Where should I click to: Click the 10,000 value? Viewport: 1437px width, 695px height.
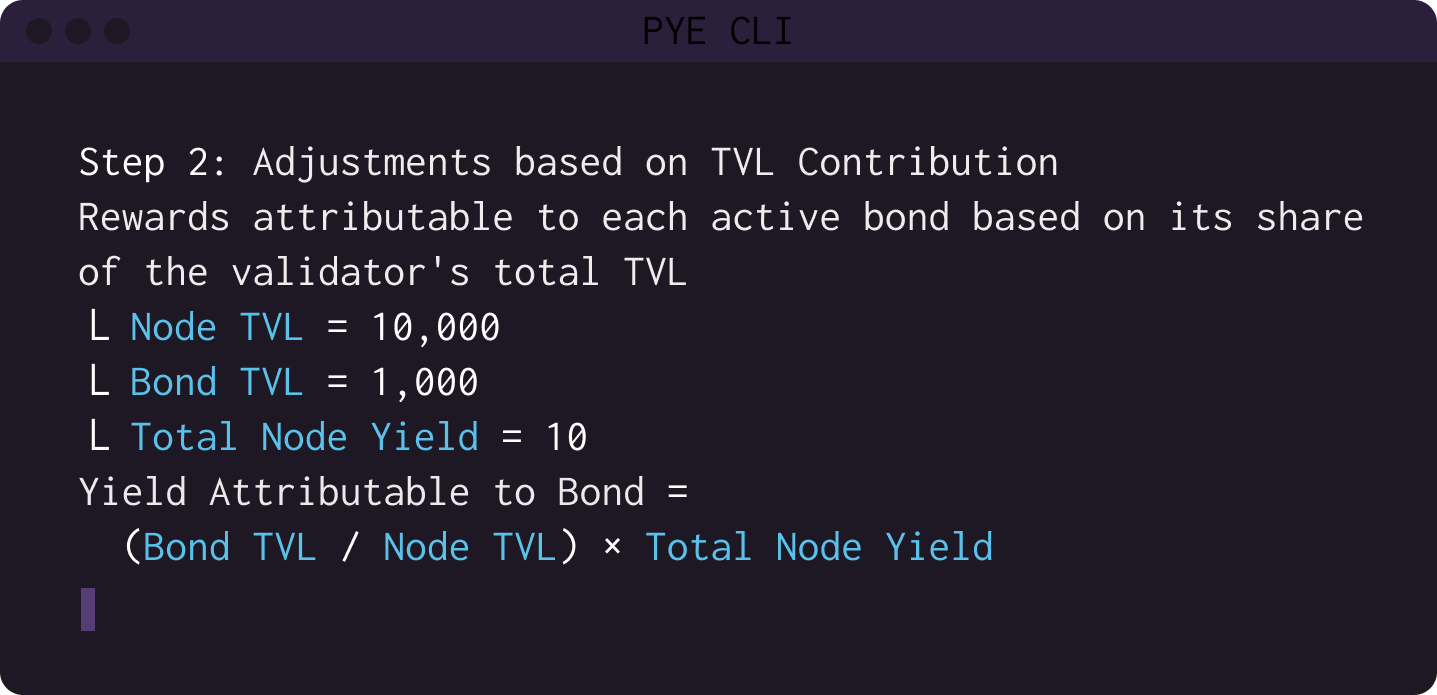click(435, 328)
